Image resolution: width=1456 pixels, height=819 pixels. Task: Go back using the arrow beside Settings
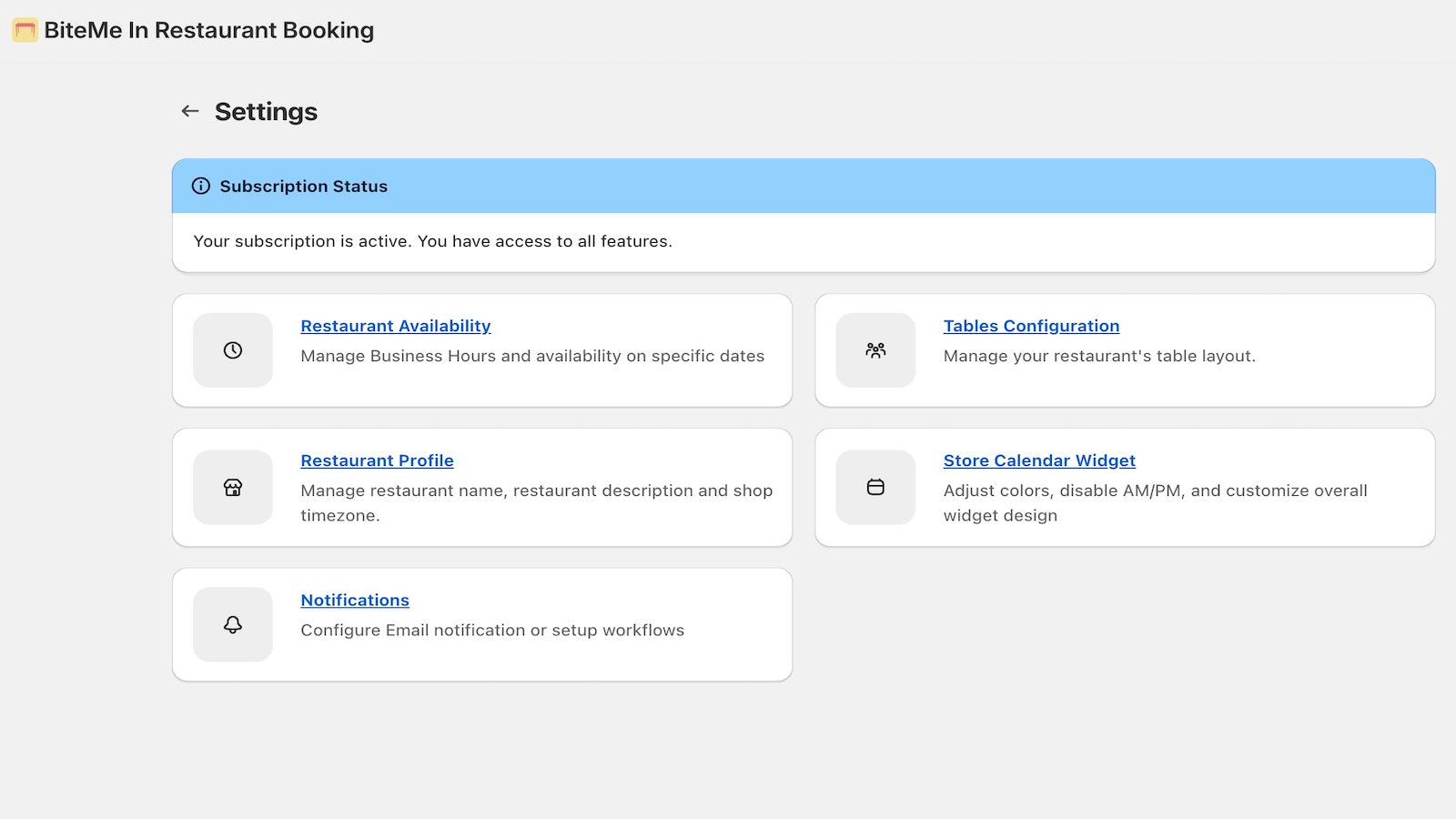pyautogui.click(x=190, y=111)
